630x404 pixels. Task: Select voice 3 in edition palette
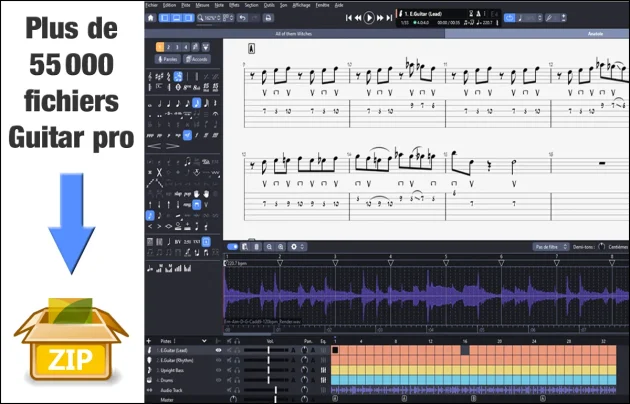[x=177, y=47]
